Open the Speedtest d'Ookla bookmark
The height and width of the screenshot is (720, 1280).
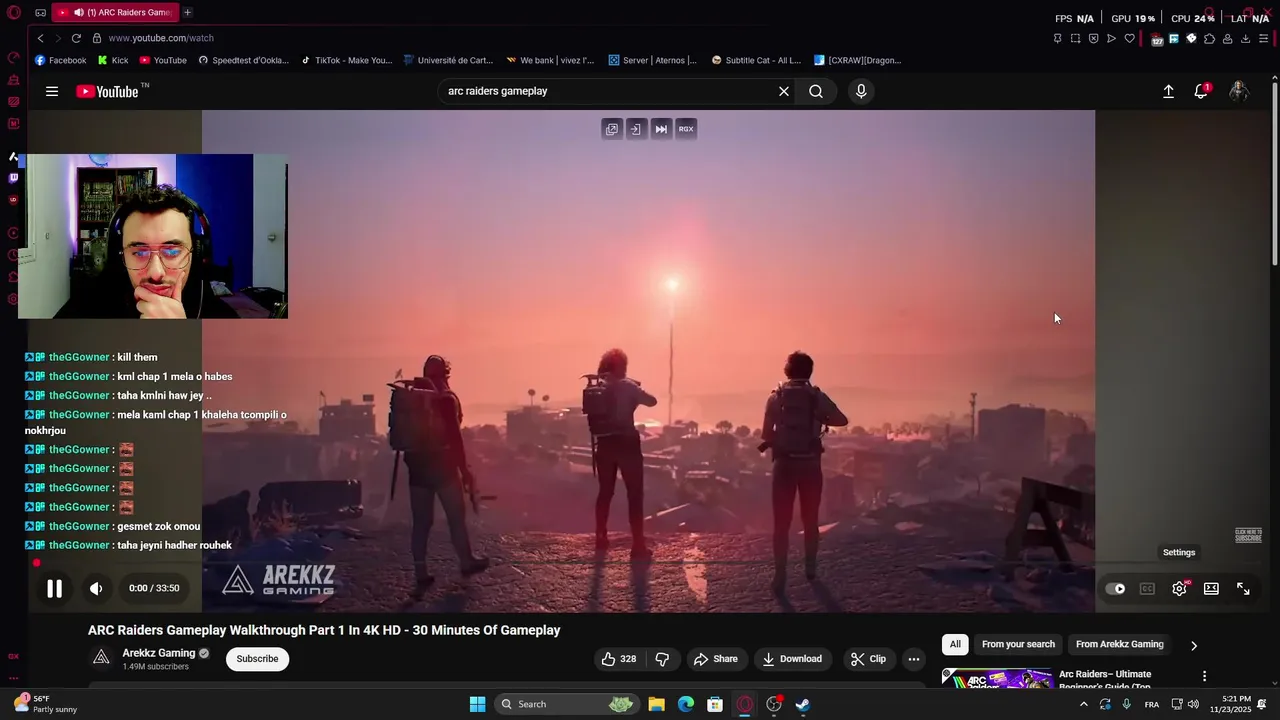click(x=244, y=60)
